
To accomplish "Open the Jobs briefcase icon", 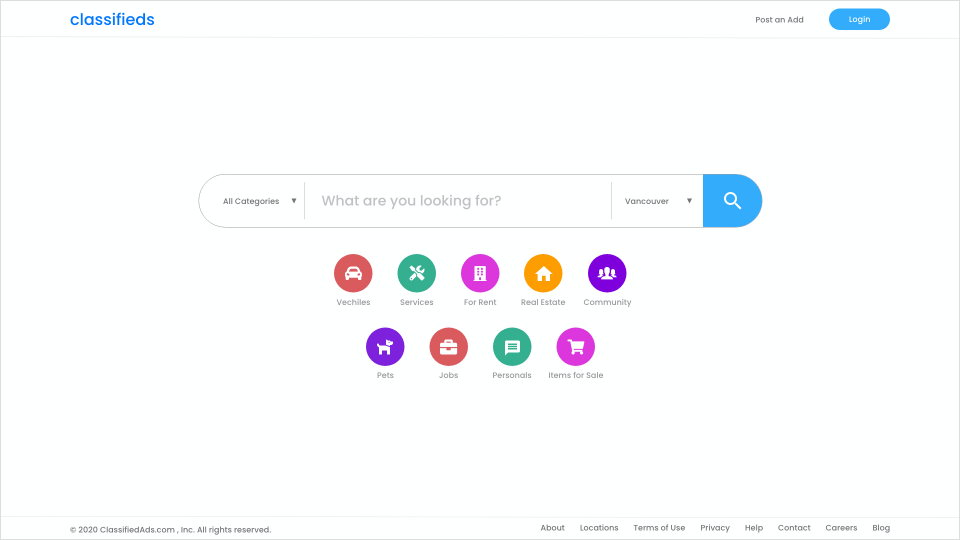I will point(448,347).
